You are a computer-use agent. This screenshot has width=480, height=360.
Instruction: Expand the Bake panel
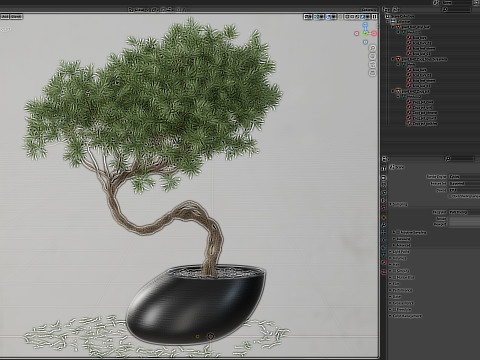(395, 296)
